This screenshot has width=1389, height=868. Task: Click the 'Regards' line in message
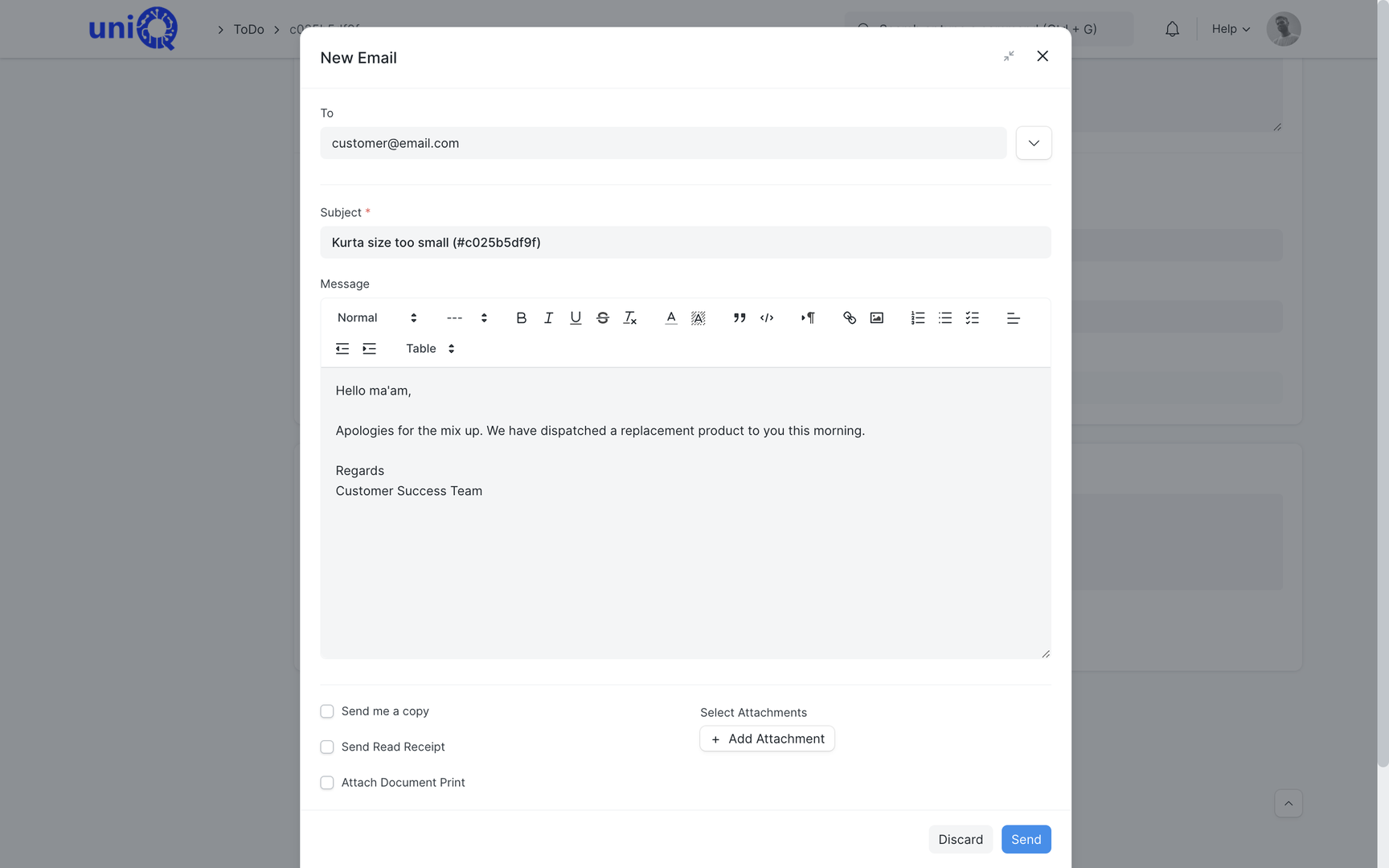[359, 471]
